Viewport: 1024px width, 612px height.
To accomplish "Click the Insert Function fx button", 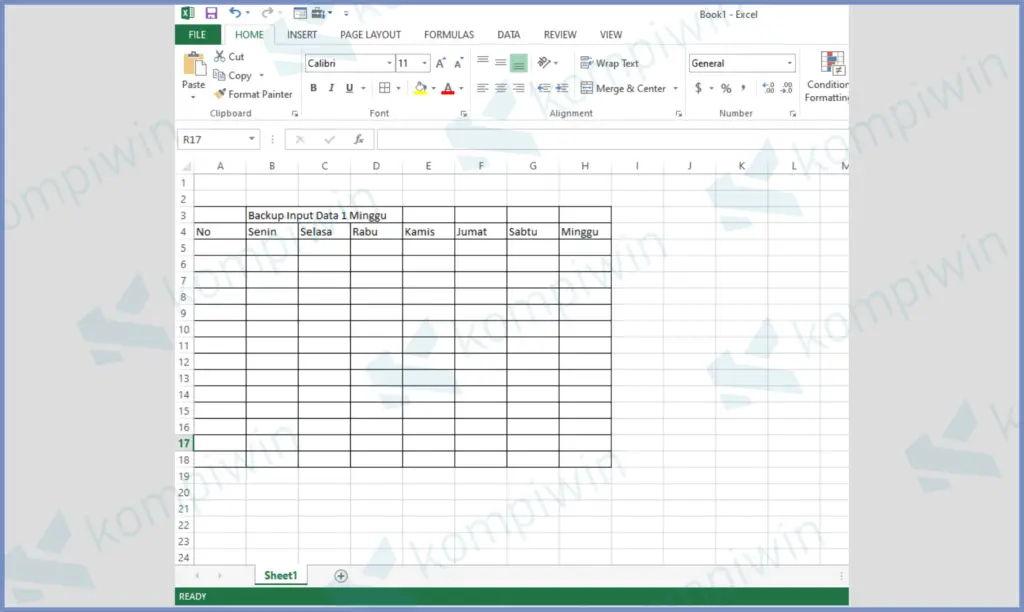I will 359,138.
